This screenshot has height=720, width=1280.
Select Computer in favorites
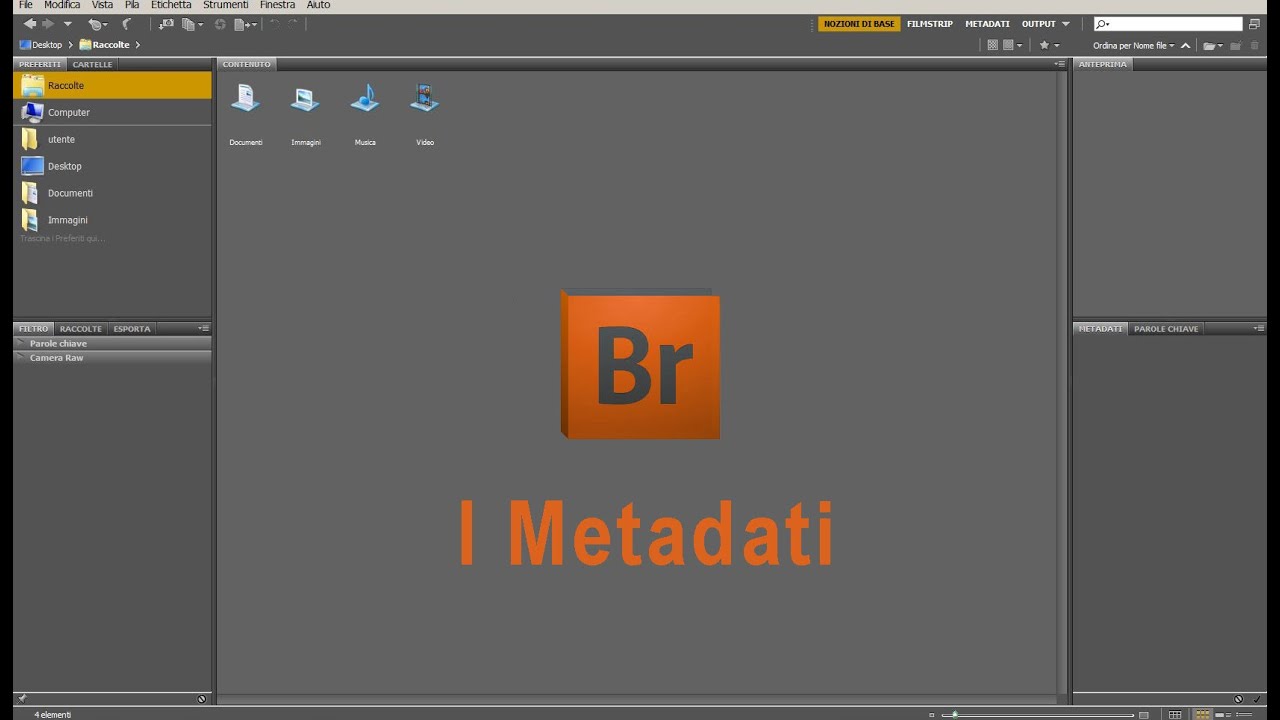pyautogui.click(x=113, y=112)
